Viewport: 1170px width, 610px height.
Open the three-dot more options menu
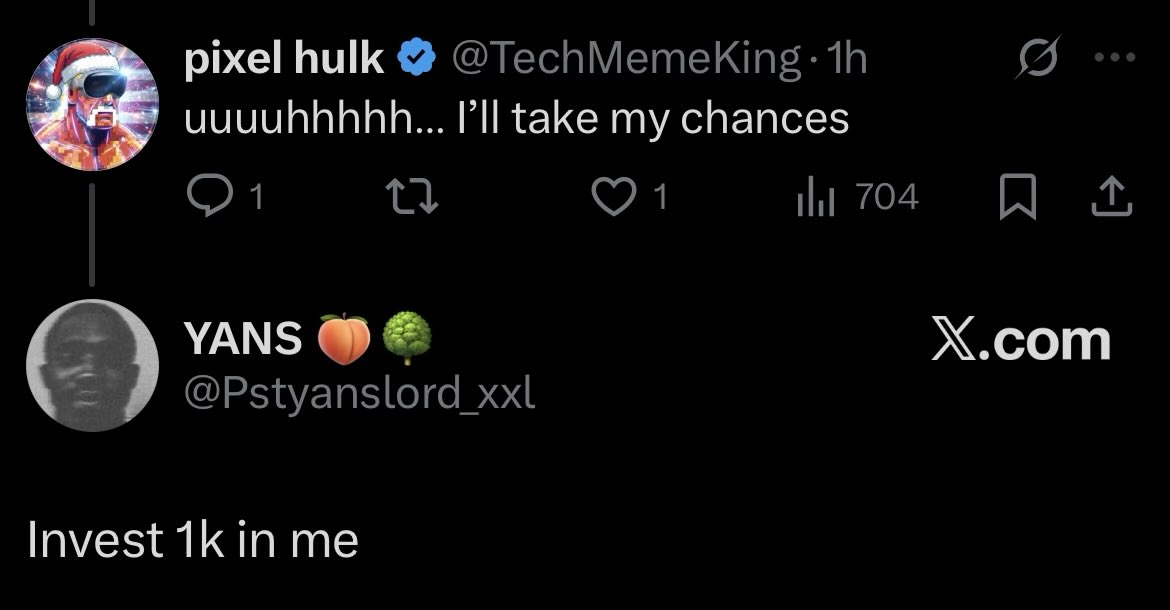tap(1115, 58)
